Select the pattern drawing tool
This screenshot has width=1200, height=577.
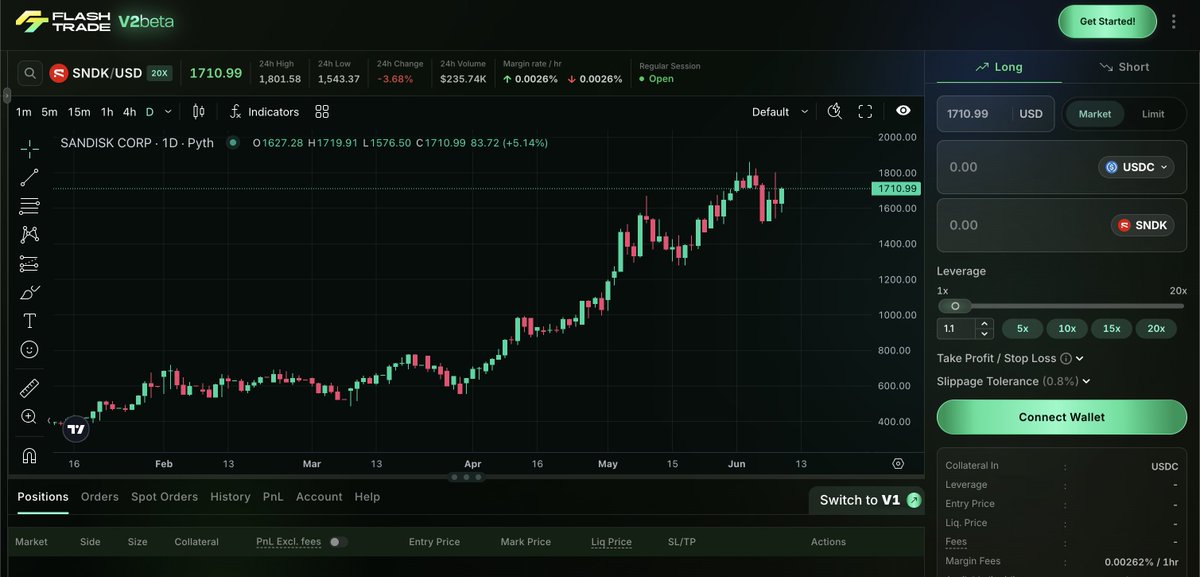point(30,234)
